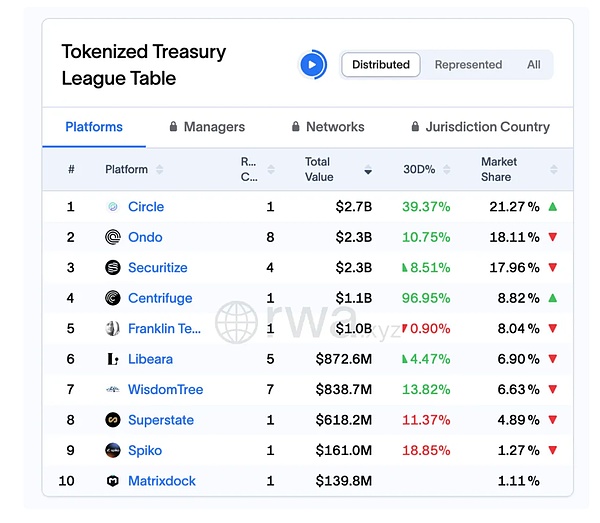Click the Libeara logo icon
This screenshot has width=600, height=523.
[113, 359]
